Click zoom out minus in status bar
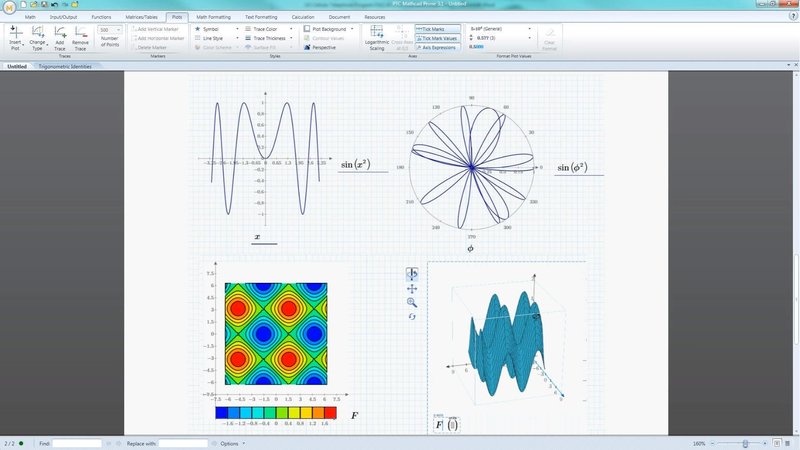 pos(712,443)
